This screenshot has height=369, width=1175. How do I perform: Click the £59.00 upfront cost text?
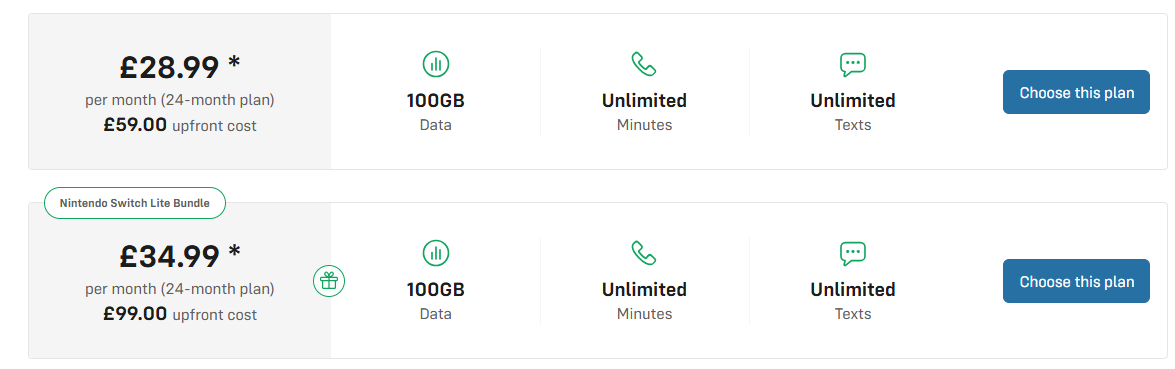coord(180,125)
